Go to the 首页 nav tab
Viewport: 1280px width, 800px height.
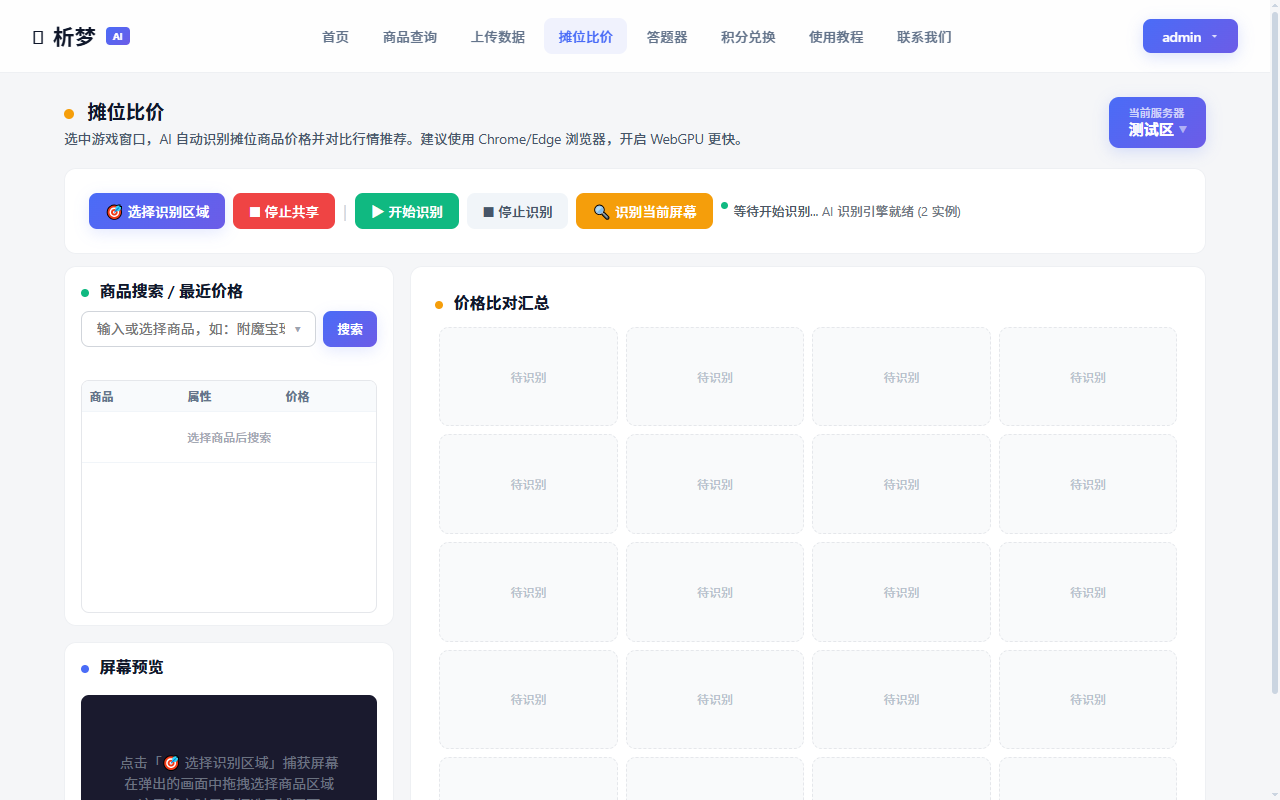(336, 37)
